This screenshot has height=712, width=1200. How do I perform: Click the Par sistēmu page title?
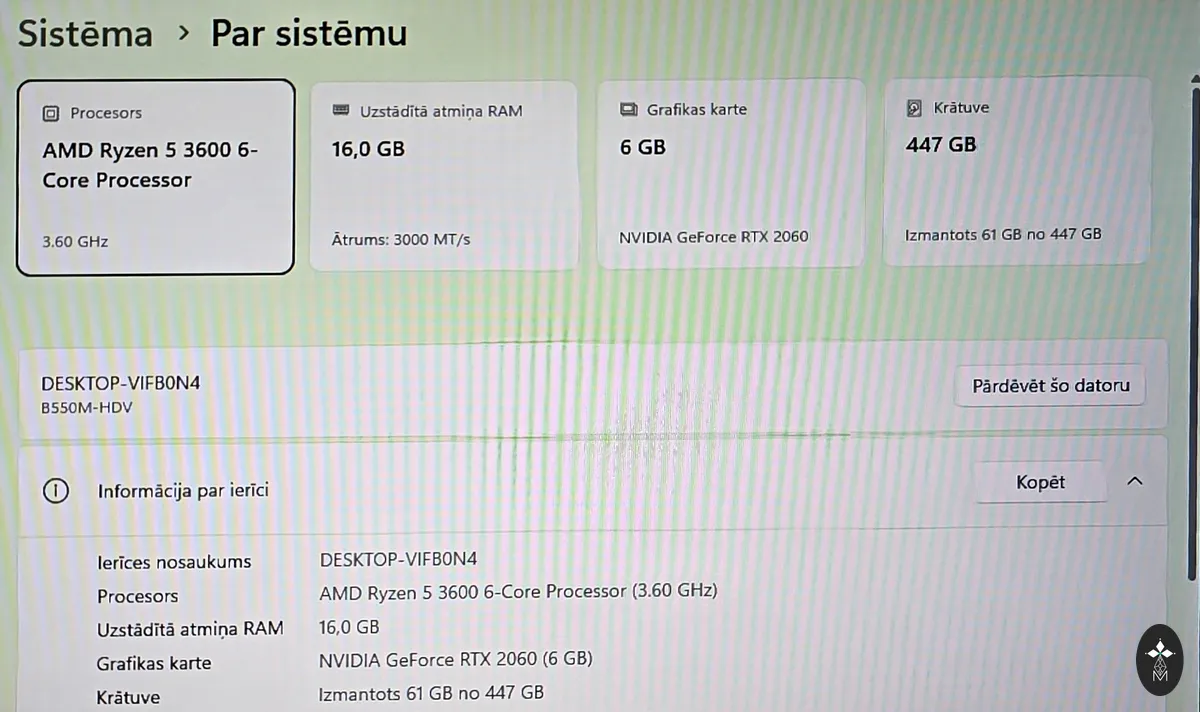coord(309,33)
